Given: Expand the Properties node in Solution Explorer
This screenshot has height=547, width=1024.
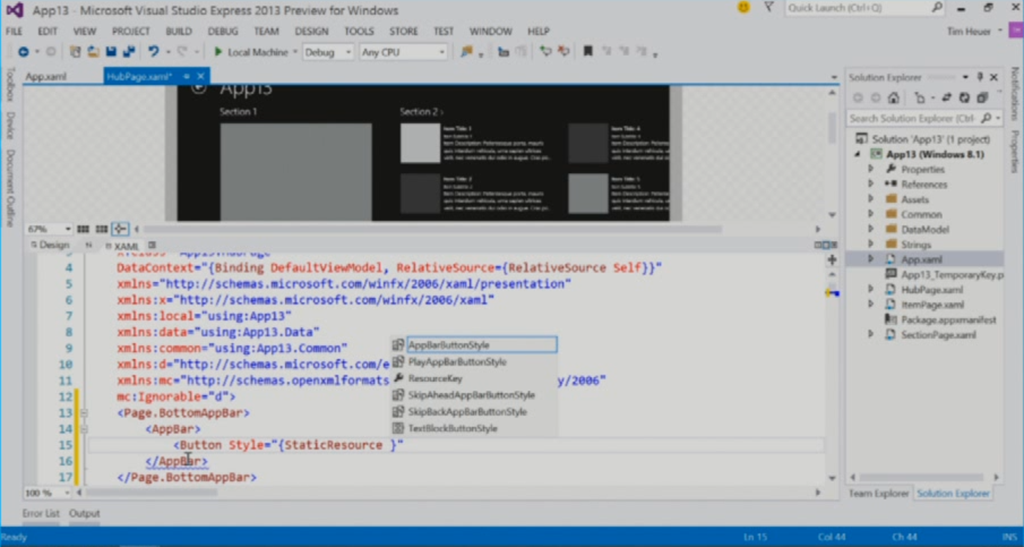Looking at the screenshot, I should pyautogui.click(x=871, y=169).
